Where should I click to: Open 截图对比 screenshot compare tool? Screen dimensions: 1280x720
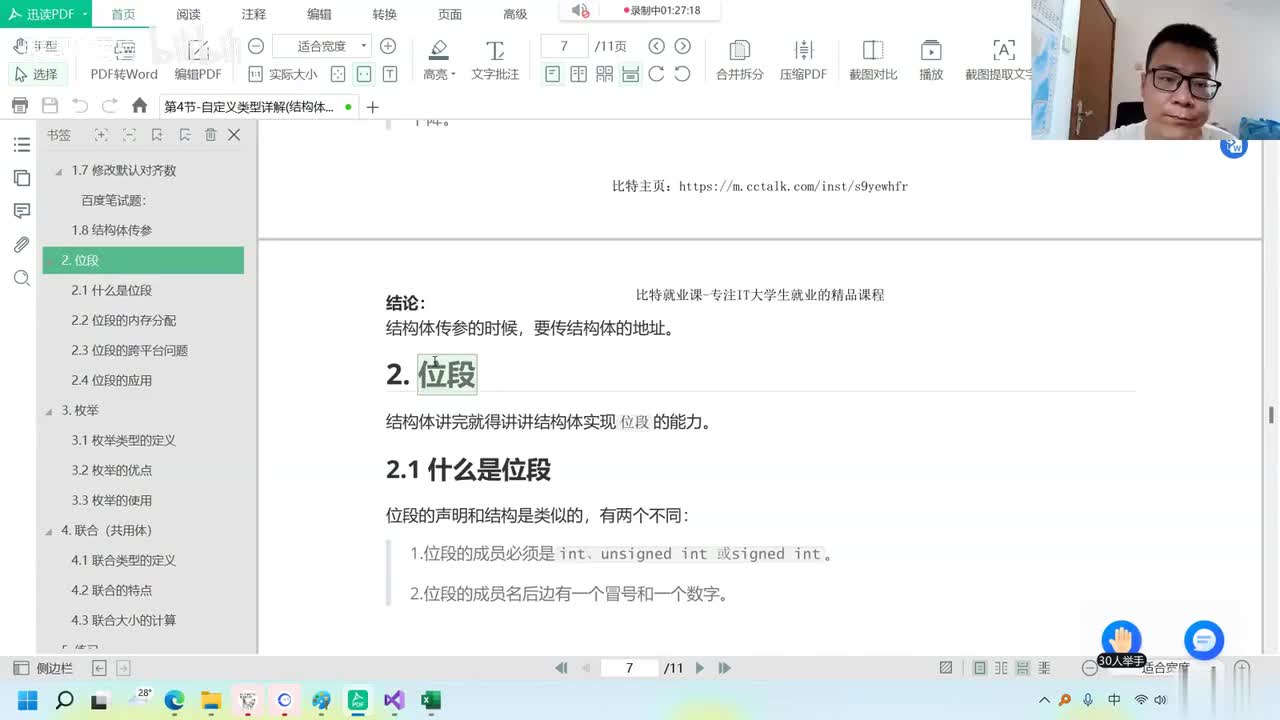873,61
